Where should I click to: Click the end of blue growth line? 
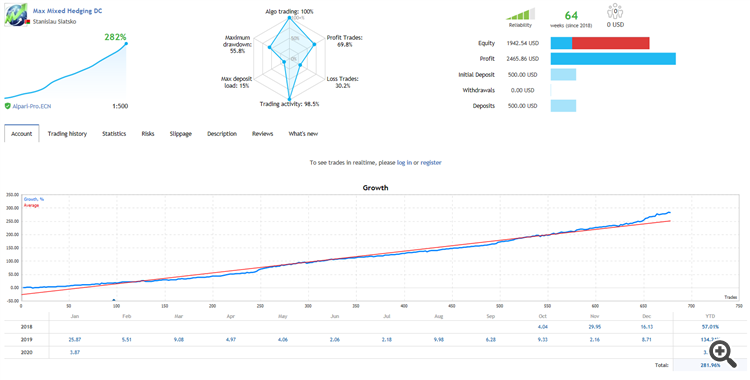(x=669, y=212)
